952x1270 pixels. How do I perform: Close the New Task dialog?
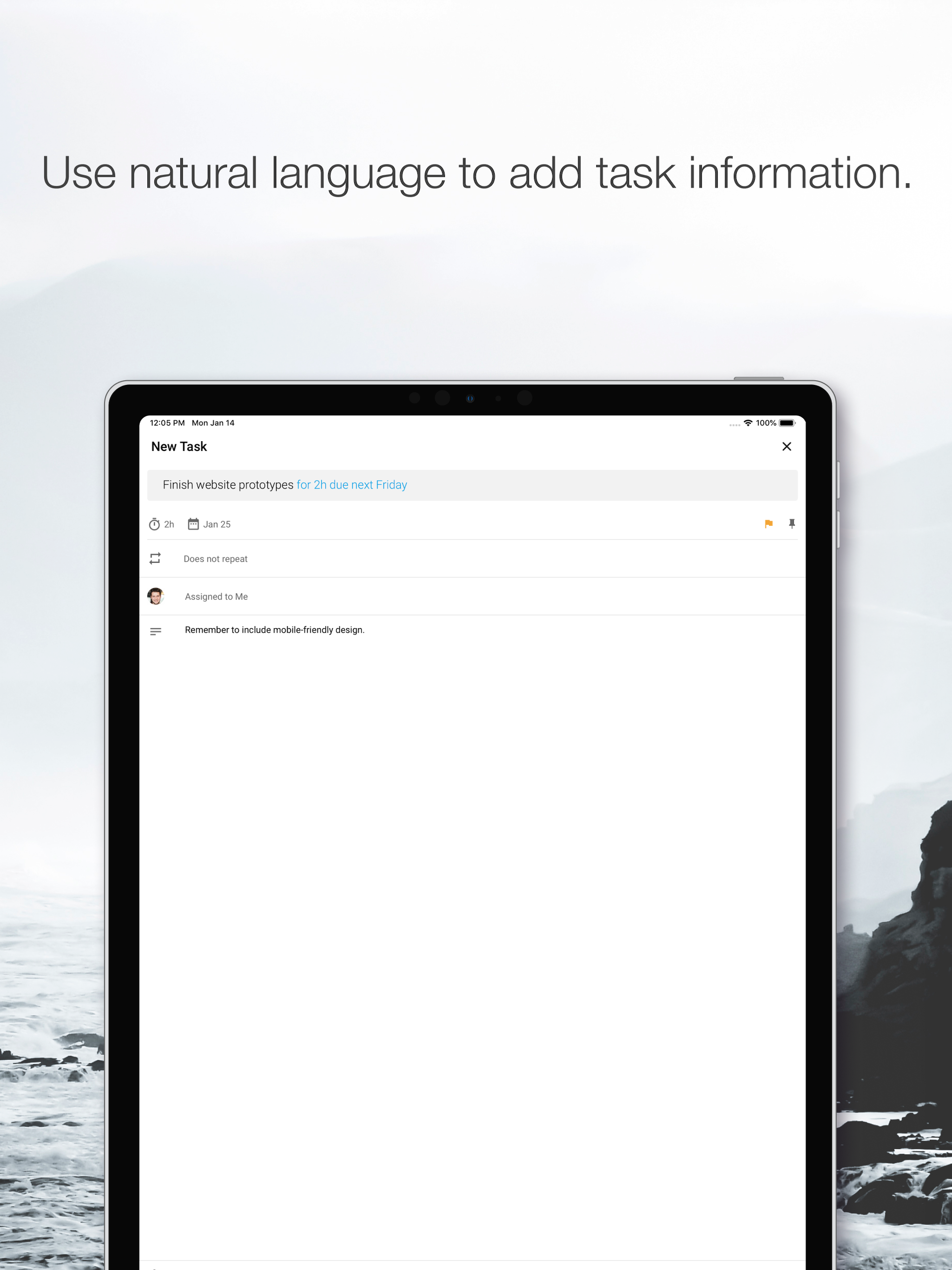(x=787, y=446)
